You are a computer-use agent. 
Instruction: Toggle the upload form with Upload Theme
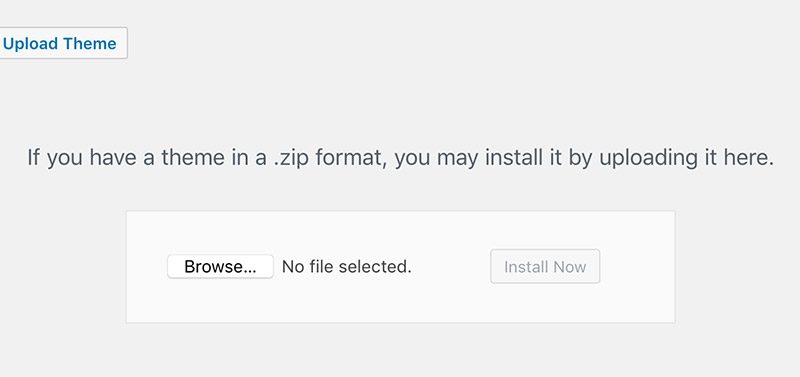click(x=61, y=43)
